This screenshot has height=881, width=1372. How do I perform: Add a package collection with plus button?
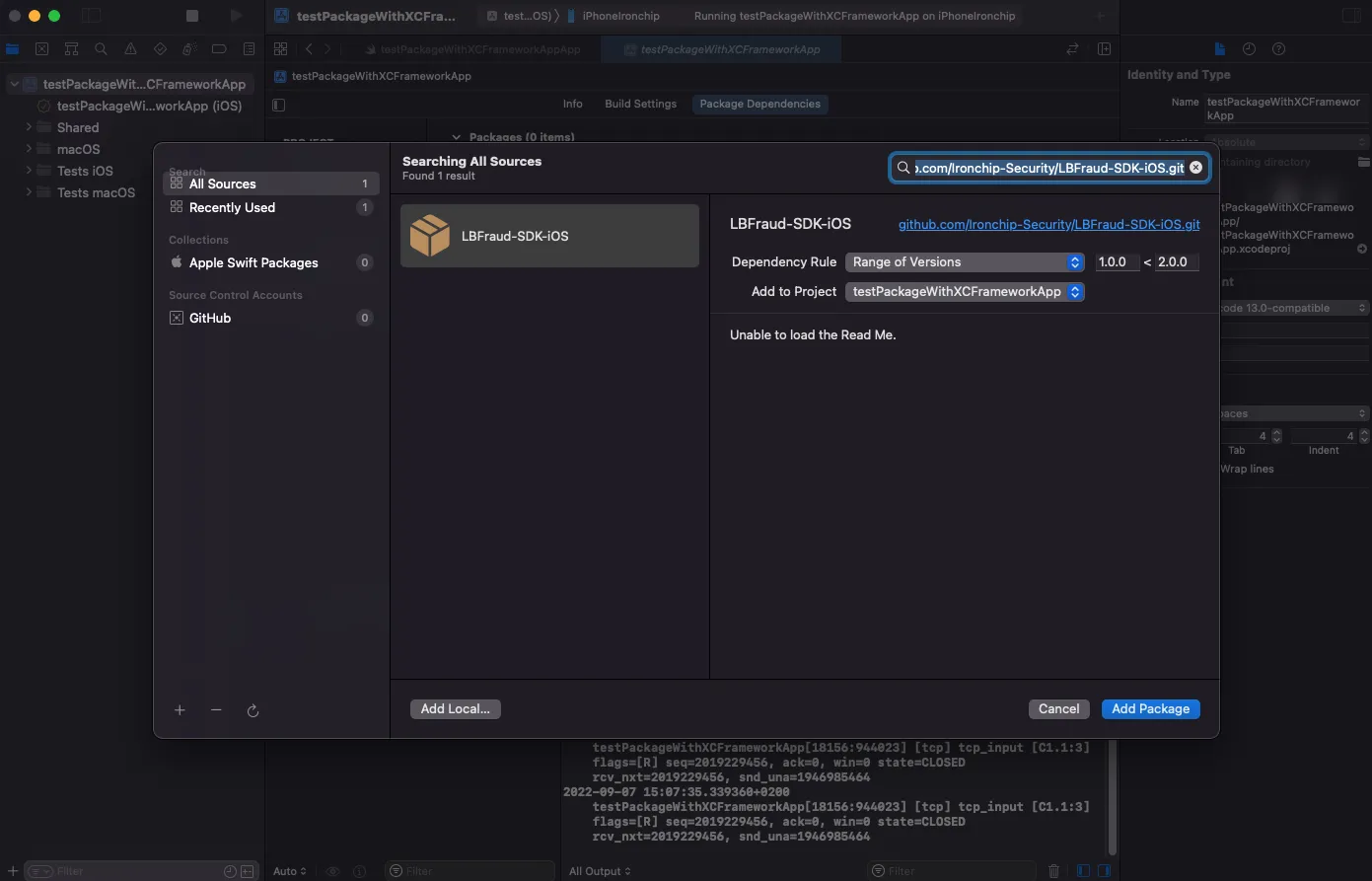[x=180, y=710]
